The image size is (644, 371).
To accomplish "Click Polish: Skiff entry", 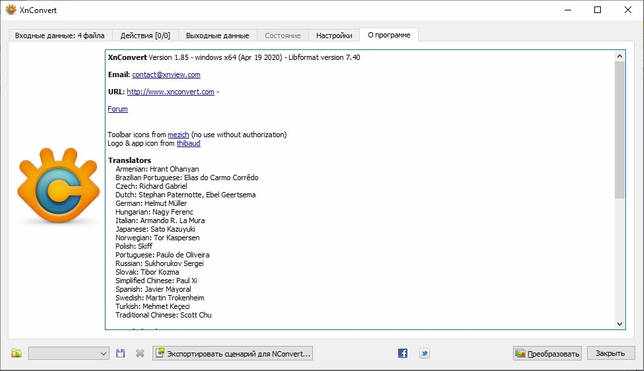I will click(x=134, y=246).
